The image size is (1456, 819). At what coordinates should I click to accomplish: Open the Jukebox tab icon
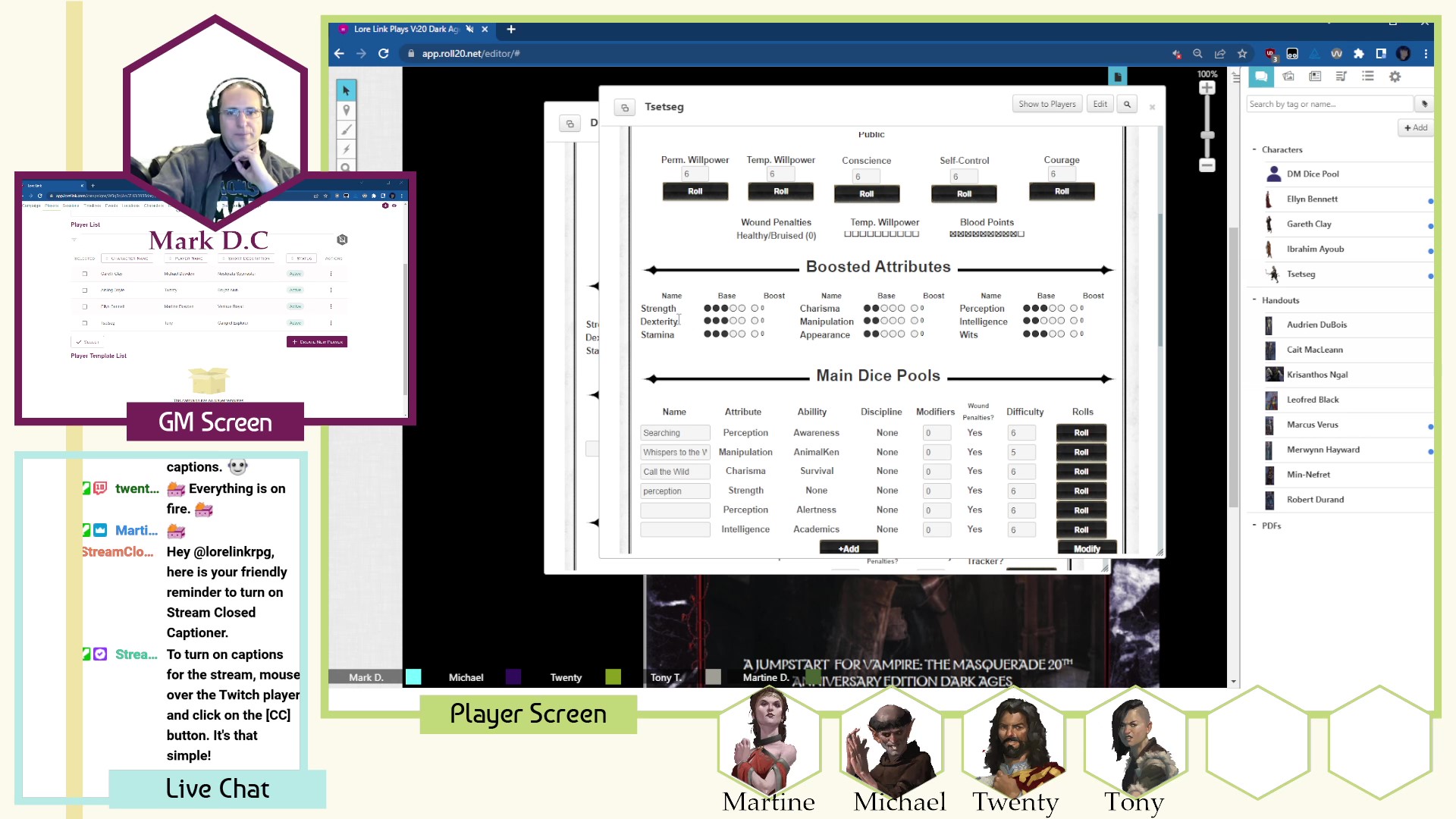[1341, 77]
